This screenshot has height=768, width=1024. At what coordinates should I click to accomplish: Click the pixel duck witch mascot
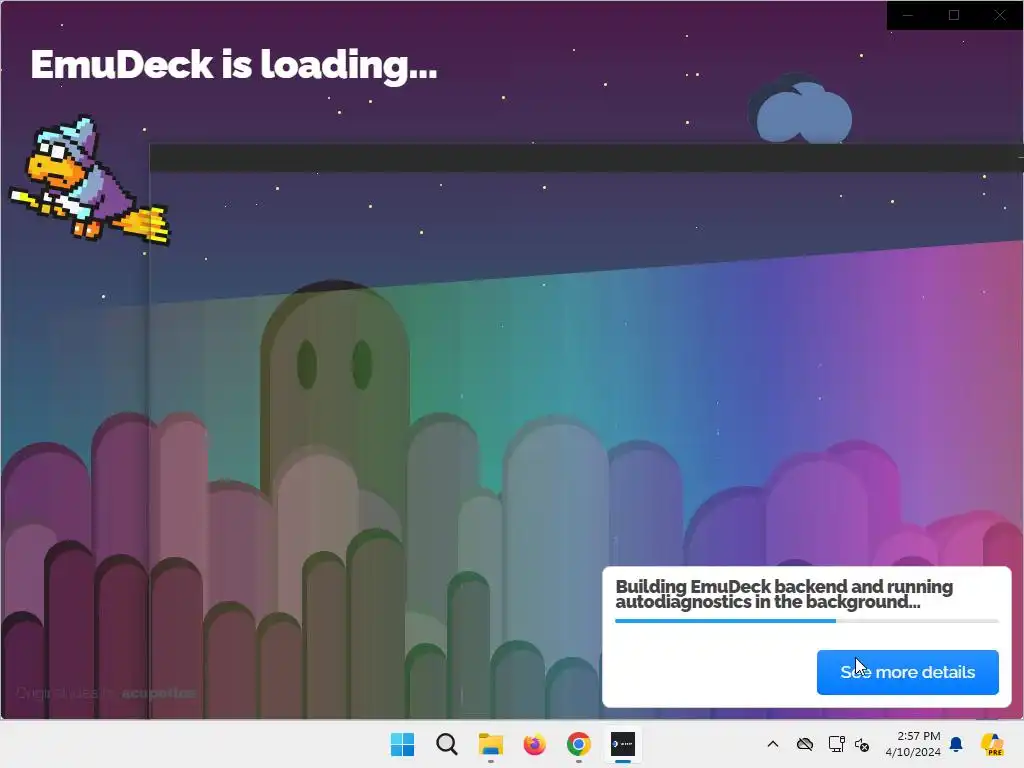[x=89, y=180]
